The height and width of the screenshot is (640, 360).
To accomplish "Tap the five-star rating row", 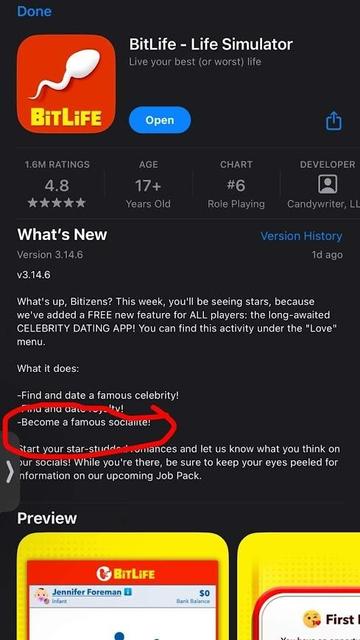I will pos(57,203).
